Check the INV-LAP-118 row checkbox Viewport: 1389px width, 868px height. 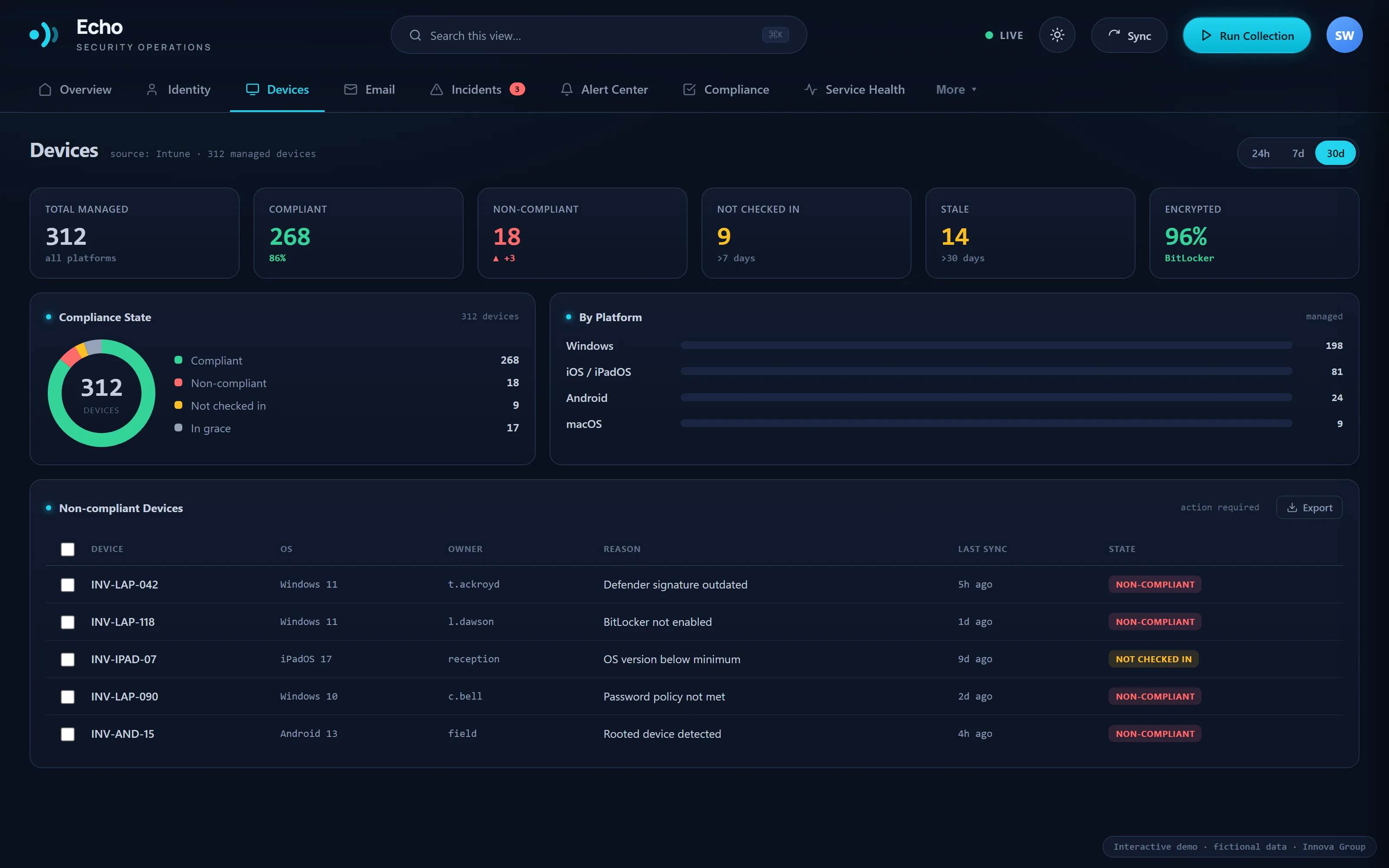[x=68, y=622]
